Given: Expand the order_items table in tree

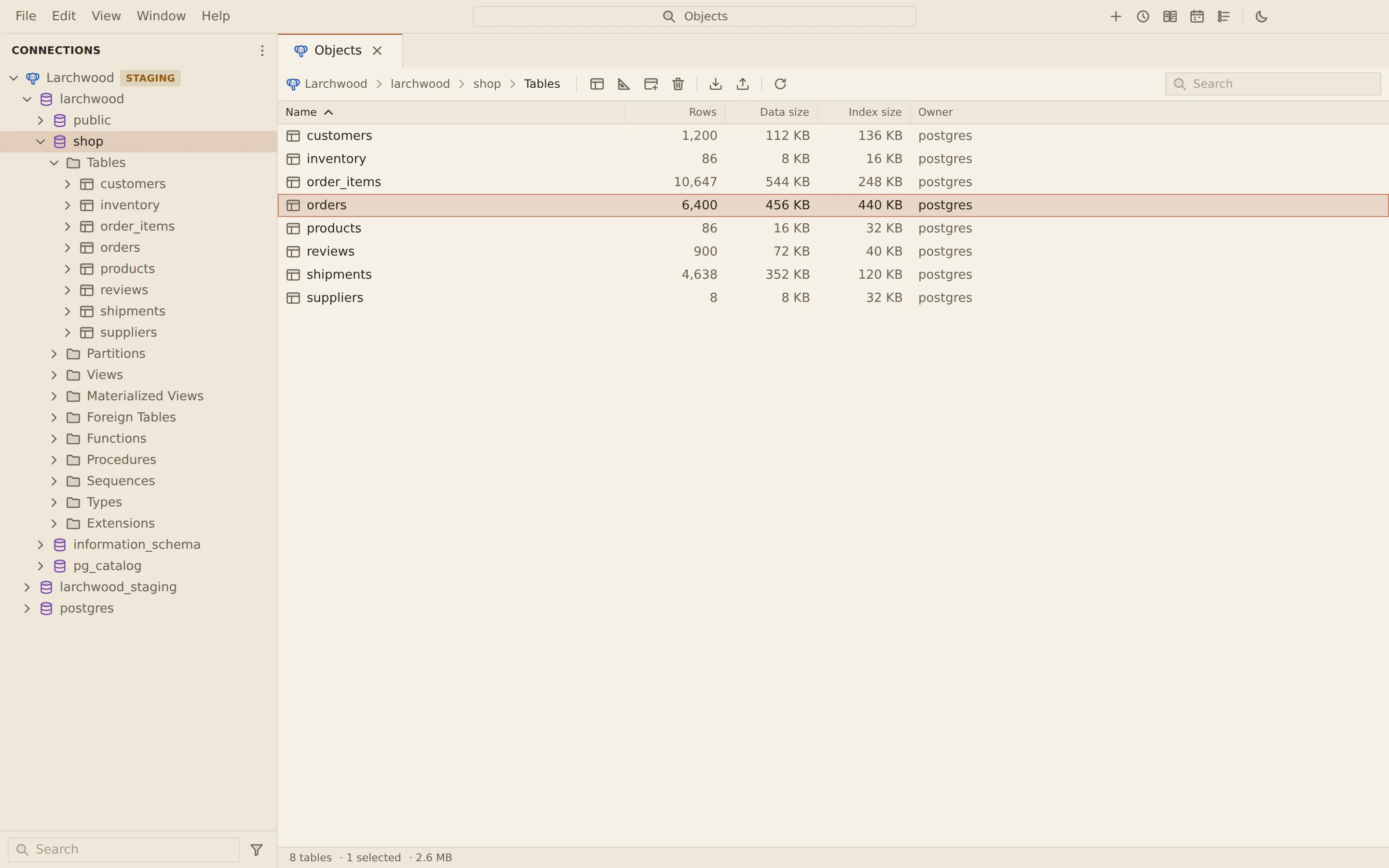Looking at the screenshot, I should (67, 226).
